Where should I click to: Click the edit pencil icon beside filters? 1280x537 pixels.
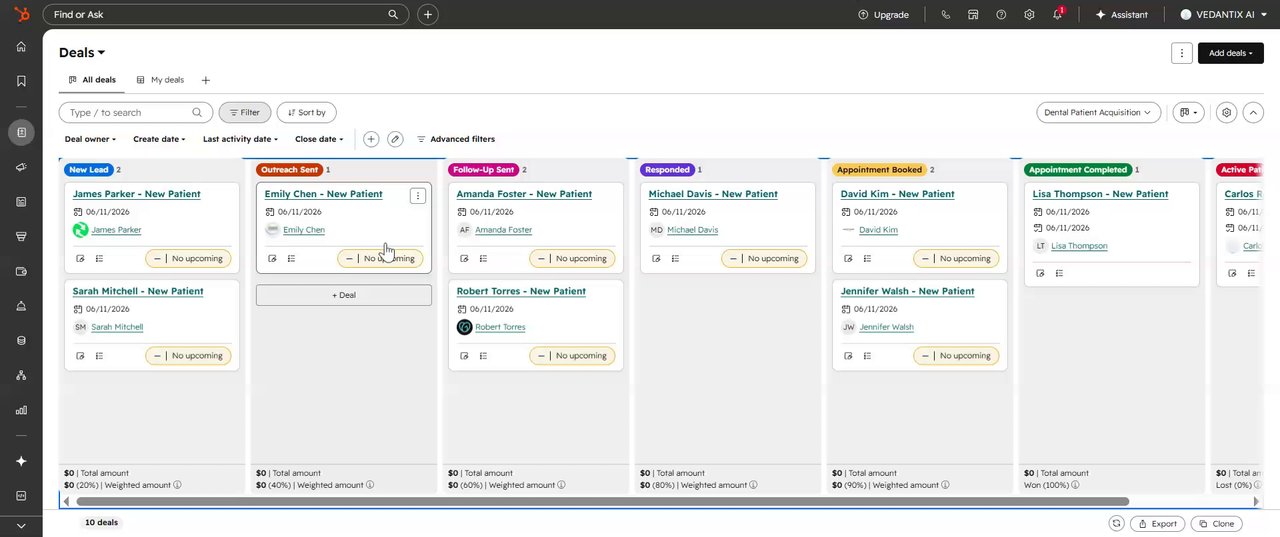[395, 139]
